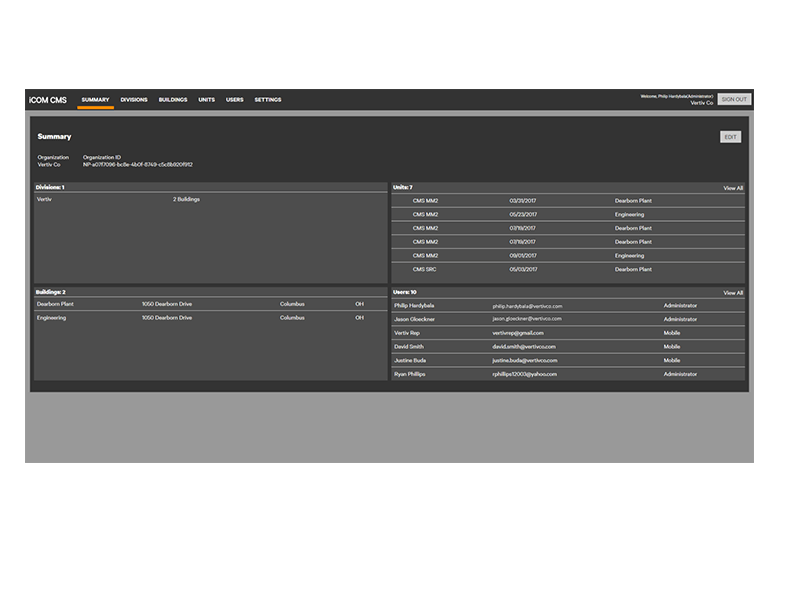Click email rphillips12003@yahoo.com

(x=524, y=374)
